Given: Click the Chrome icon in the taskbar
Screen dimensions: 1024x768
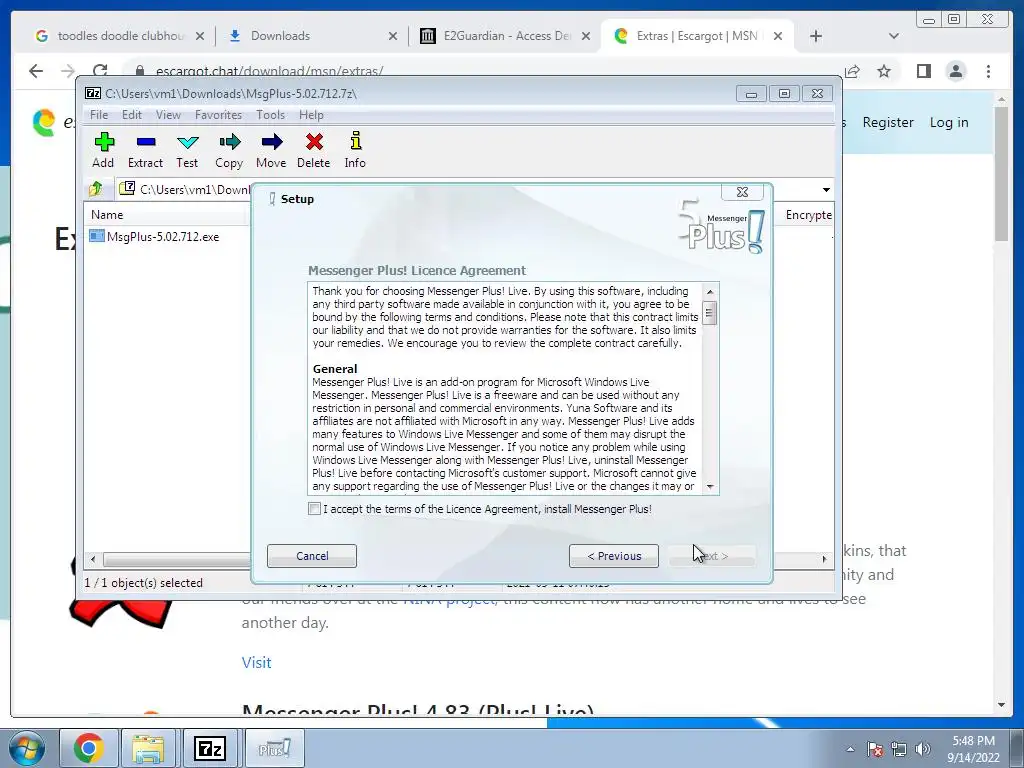Looking at the screenshot, I should (x=88, y=748).
